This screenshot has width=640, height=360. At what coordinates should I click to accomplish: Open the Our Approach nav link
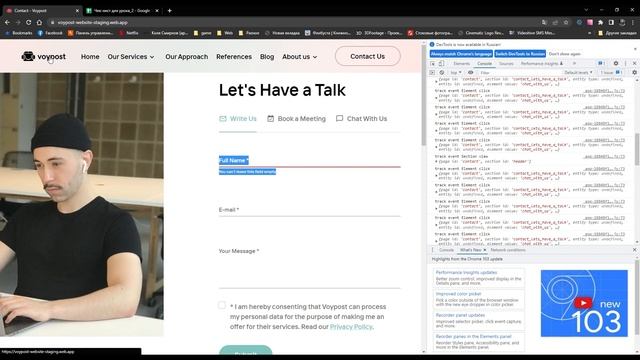(x=187, y=57)
